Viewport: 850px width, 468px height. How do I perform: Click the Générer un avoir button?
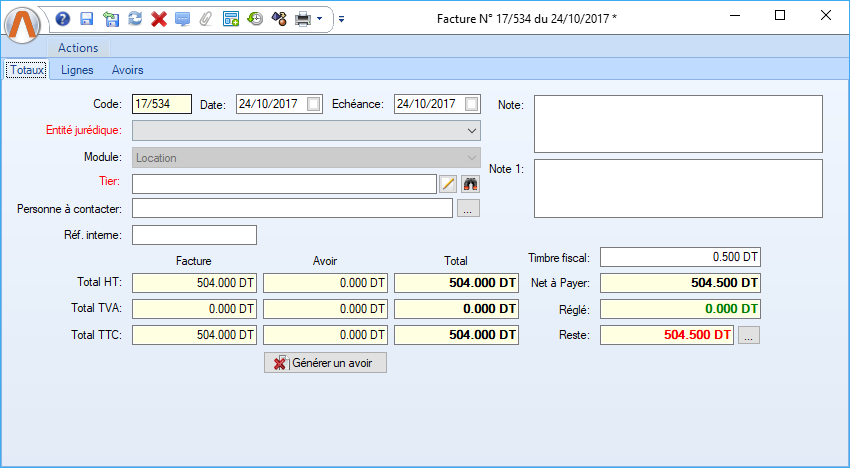325,363
